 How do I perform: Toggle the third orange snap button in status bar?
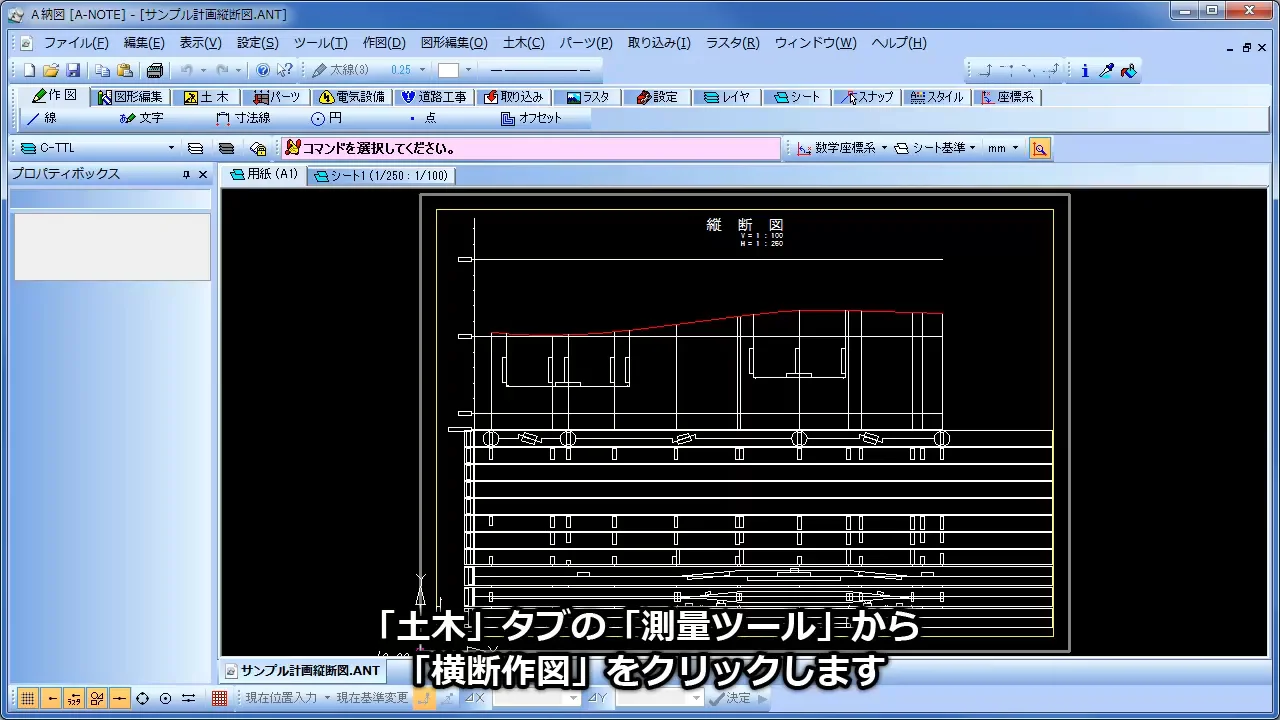(x=74, y=698)
